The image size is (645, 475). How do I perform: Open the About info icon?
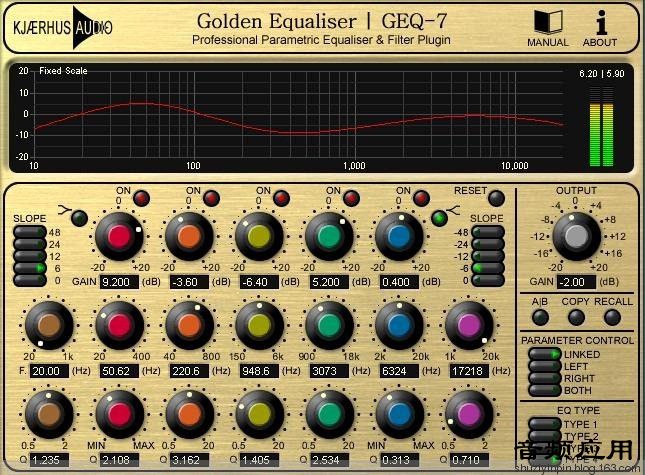tap(601, 22)
